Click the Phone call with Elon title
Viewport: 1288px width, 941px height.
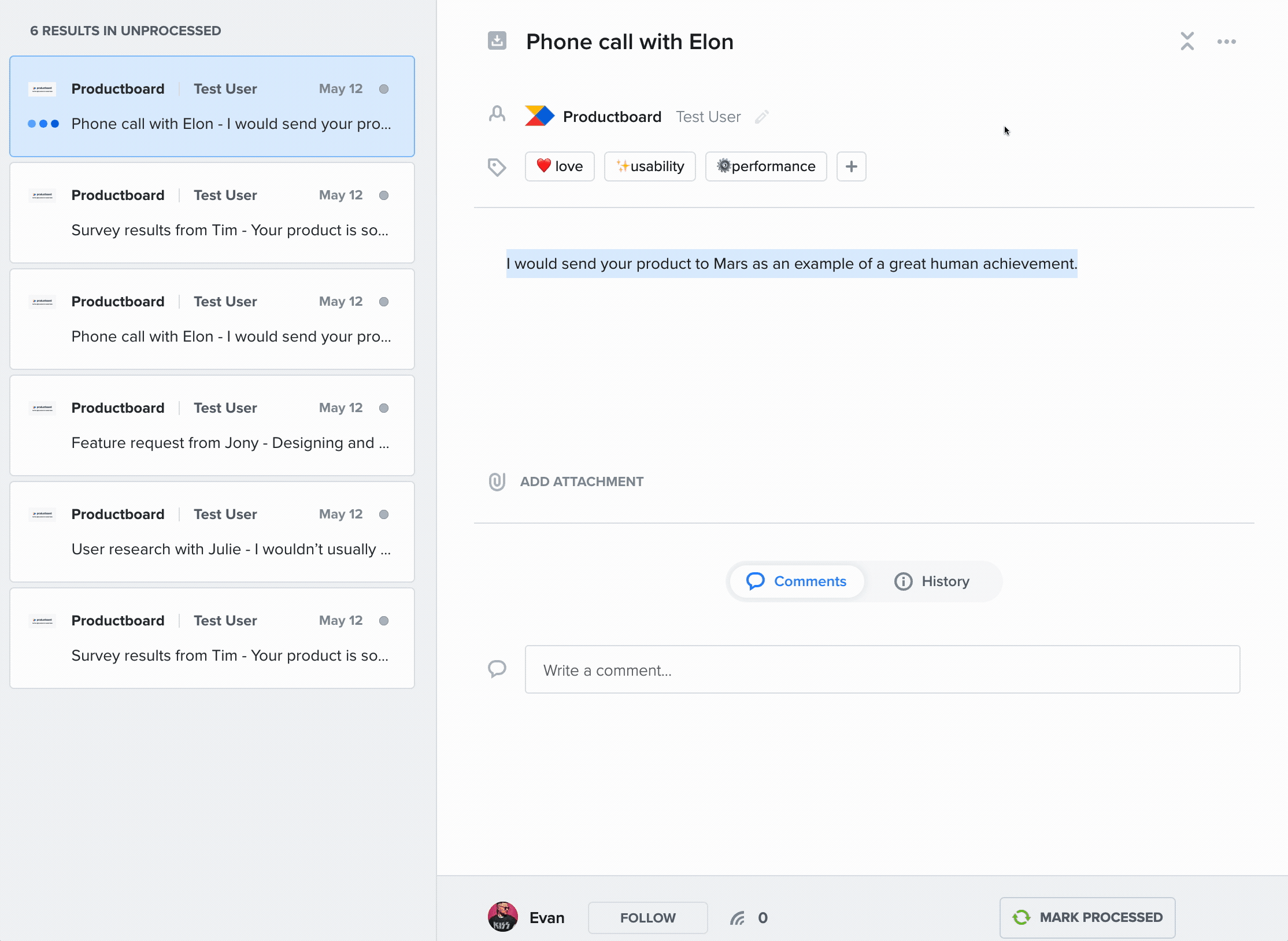pyautogui.click(x=630, y=42)
